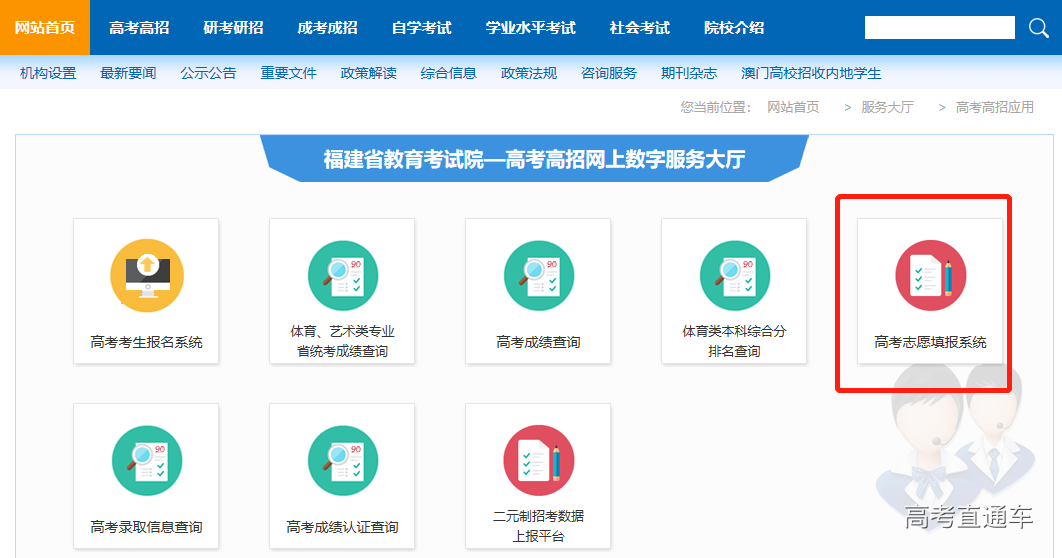This screenshot has width=1062, height=558.
Task: Open 体育、艺术类专业省统考成绩查询 icon
Action: click(343, 275)
